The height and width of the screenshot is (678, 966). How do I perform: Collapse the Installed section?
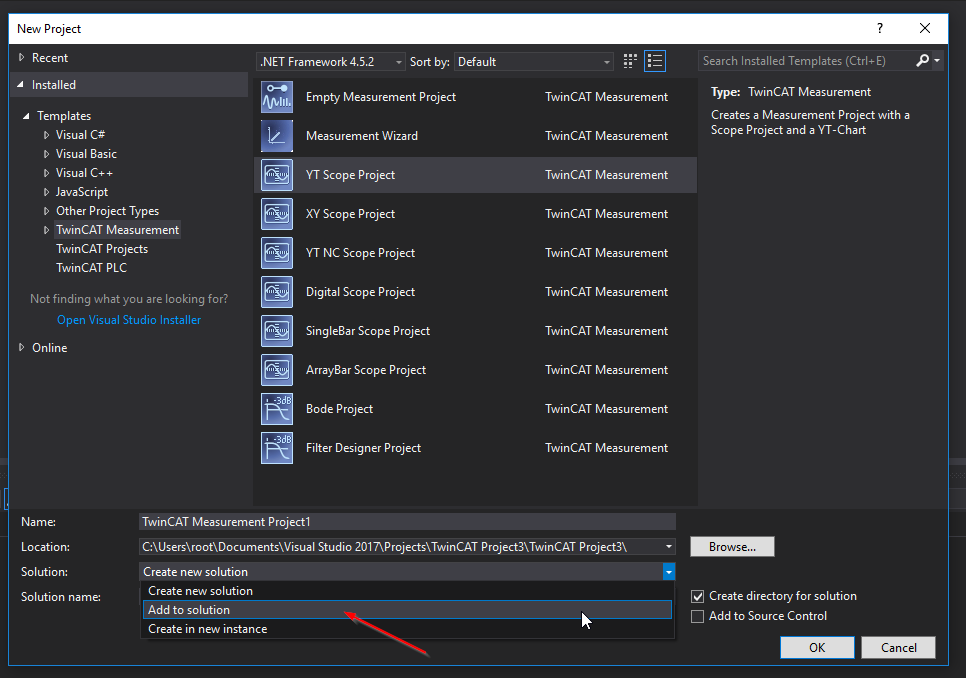pos(20,84)
